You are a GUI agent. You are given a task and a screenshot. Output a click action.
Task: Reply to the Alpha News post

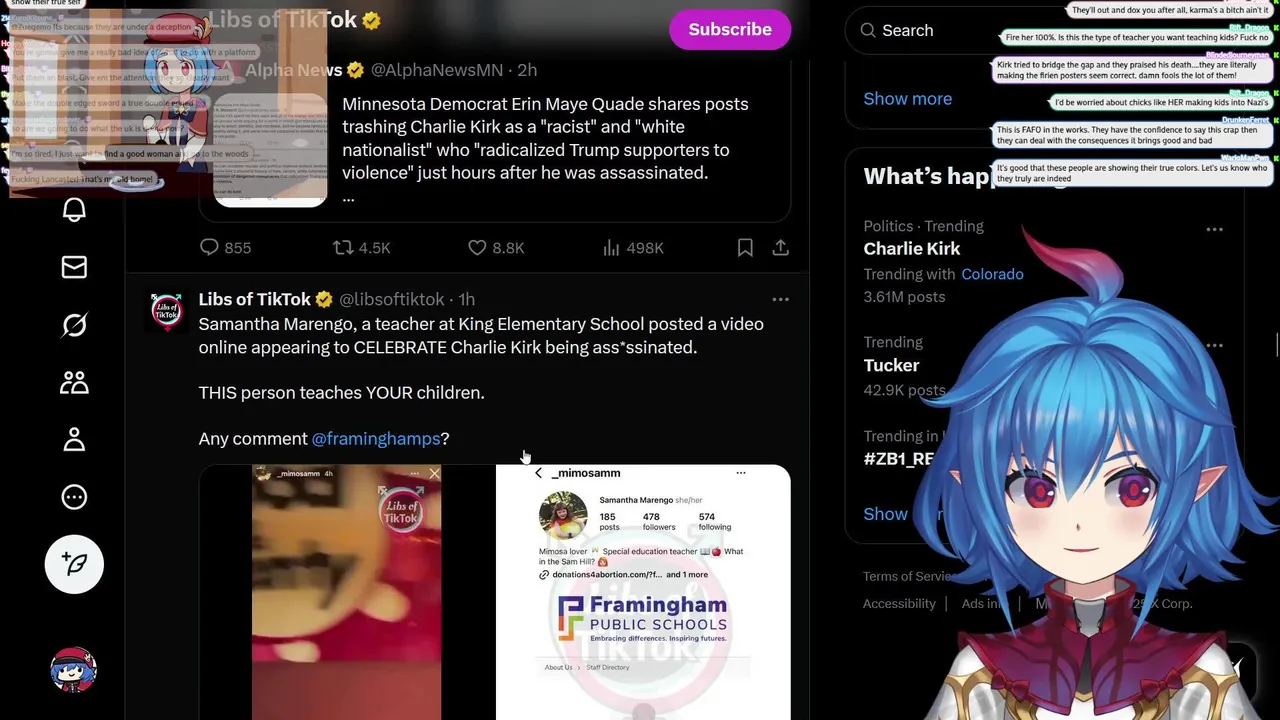pyautogui.click(x=225, y=248)
